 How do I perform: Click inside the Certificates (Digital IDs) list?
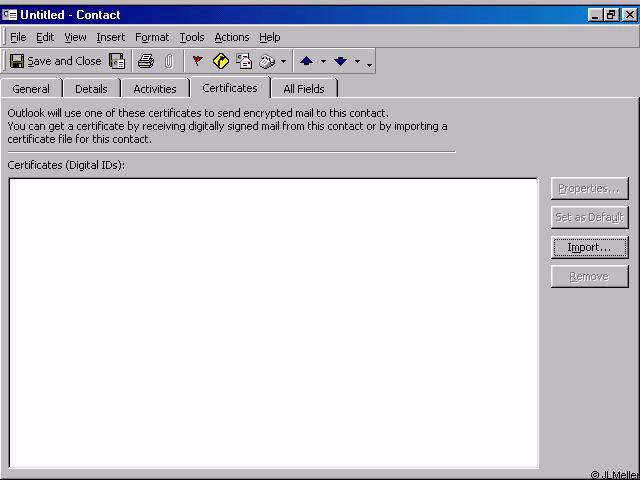point(273,323)
